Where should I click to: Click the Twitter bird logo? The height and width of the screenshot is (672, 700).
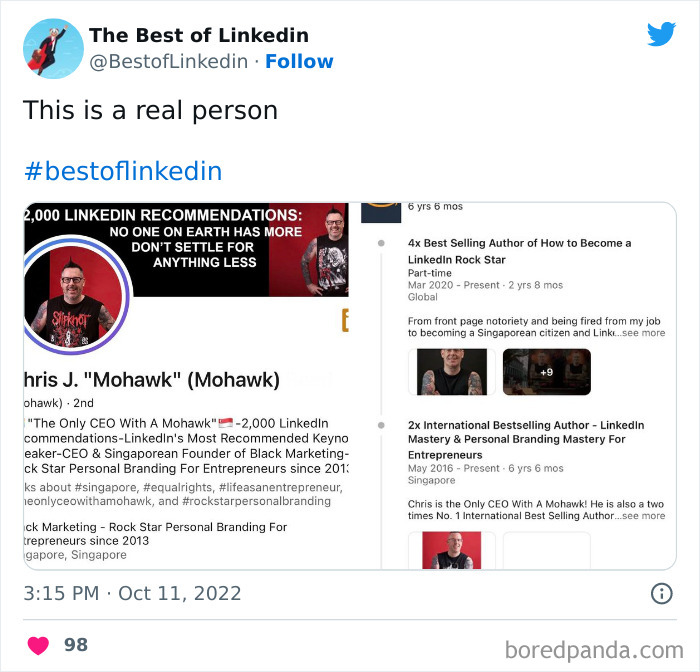[x=661, y=33]
